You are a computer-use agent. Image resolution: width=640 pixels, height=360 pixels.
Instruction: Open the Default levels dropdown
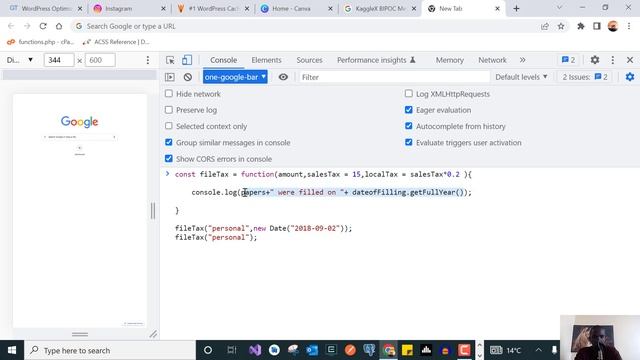coord(521,77)
